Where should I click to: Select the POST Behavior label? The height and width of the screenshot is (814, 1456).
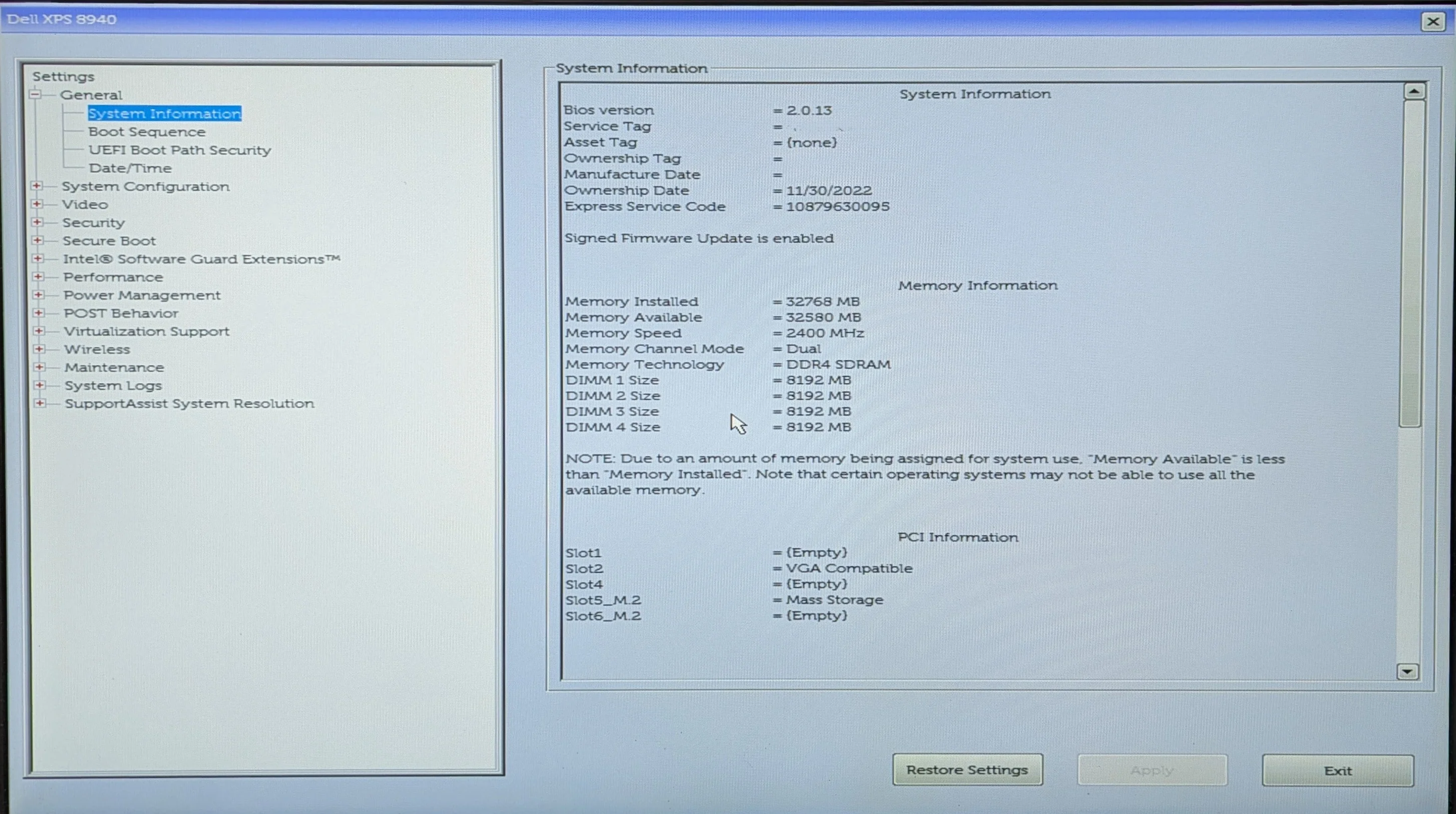[x=121, y=314]
